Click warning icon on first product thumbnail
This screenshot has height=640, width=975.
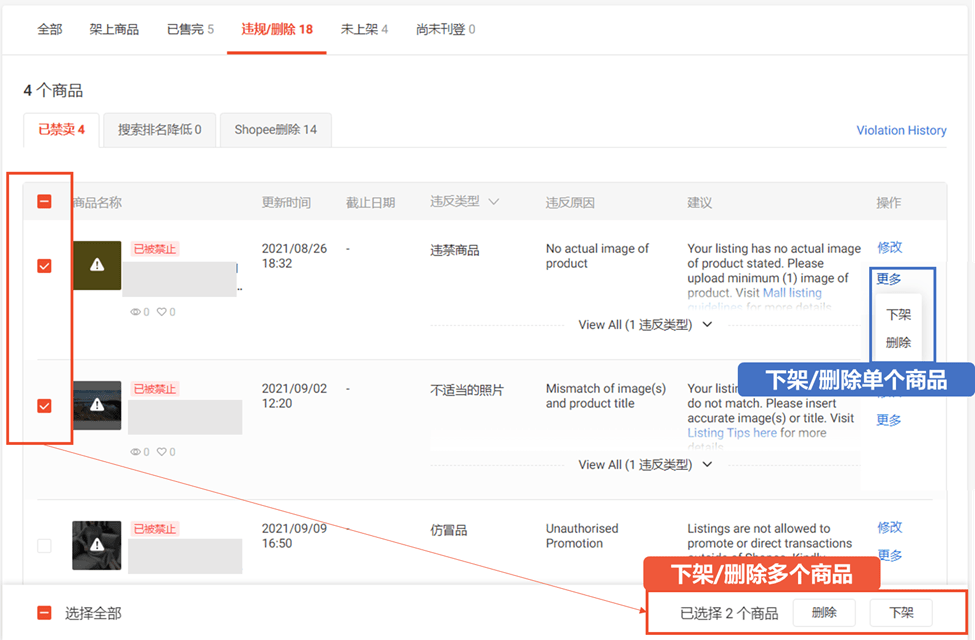click(96, 265)
